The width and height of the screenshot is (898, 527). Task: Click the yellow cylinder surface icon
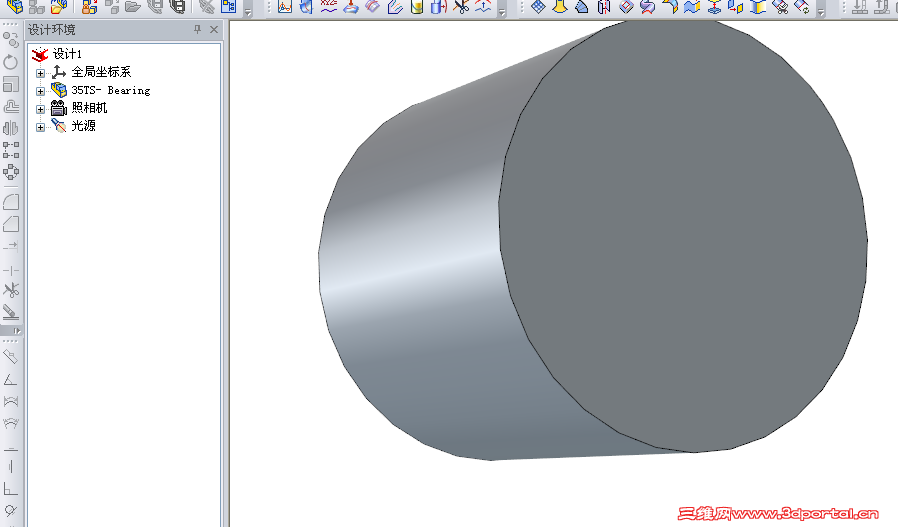[x=417, y=6]
